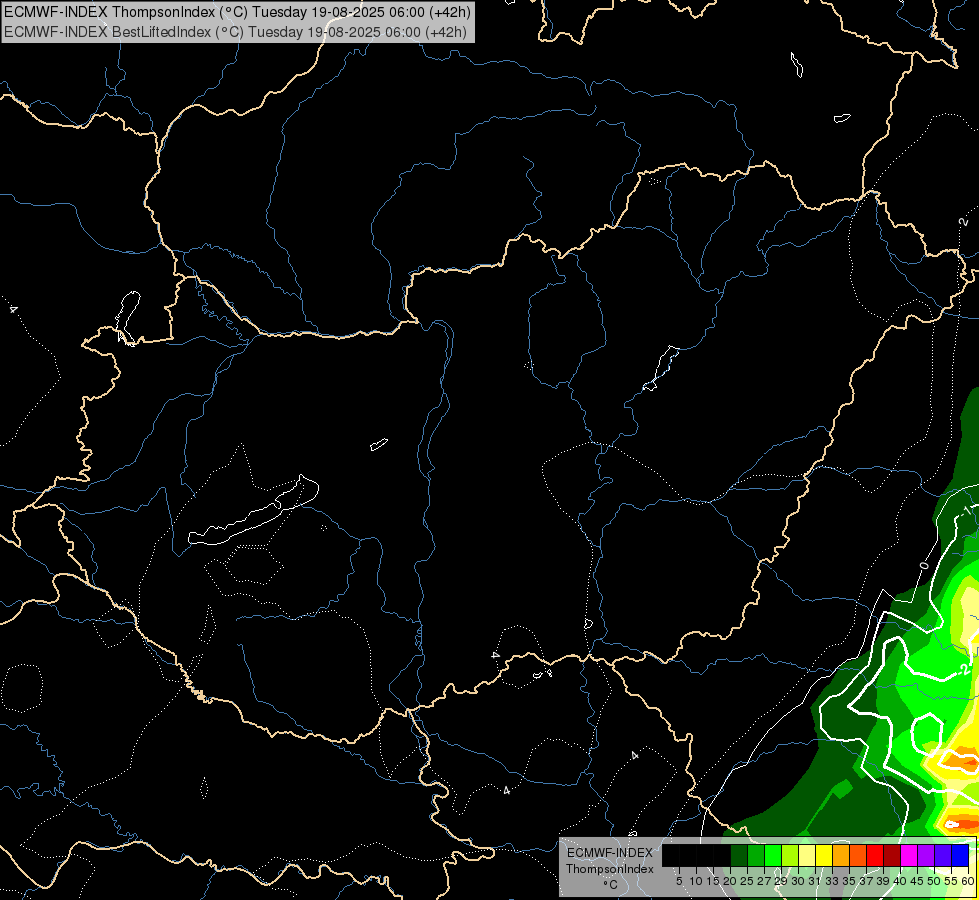Viewport: 979px width, 900px height.
Task: Click the legend's 'ECMWF-INDEX' label
Action: click(x=610, y=853)
